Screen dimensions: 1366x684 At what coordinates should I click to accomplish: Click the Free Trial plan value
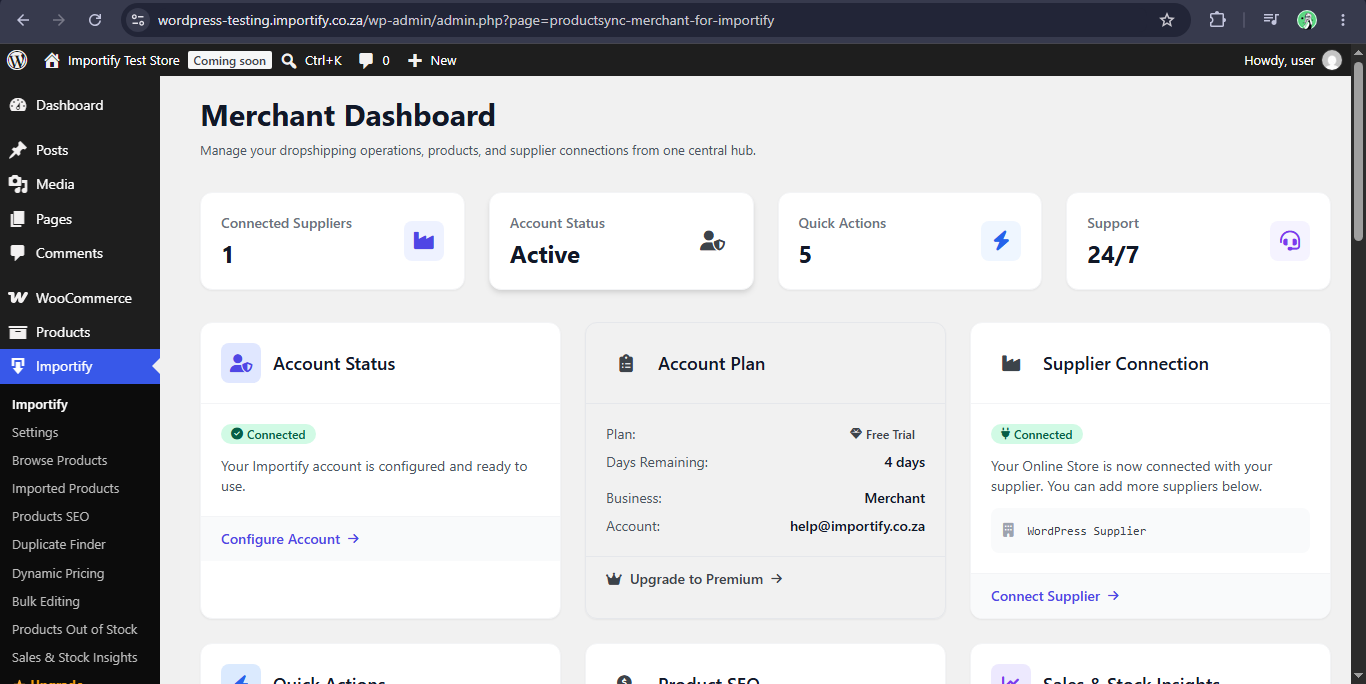point(882,434)
